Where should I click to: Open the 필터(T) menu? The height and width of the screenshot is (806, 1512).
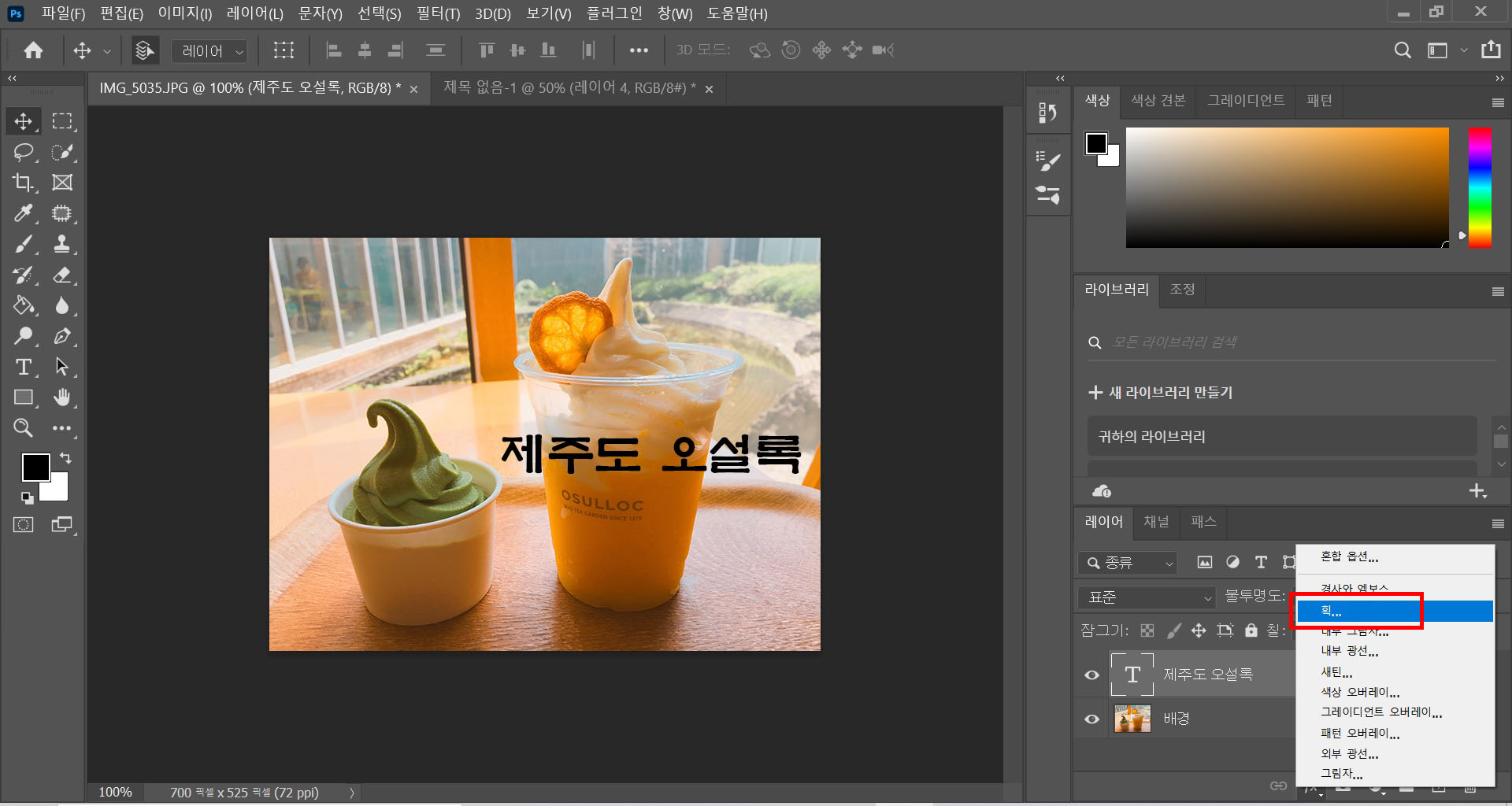tap(438, 13)
